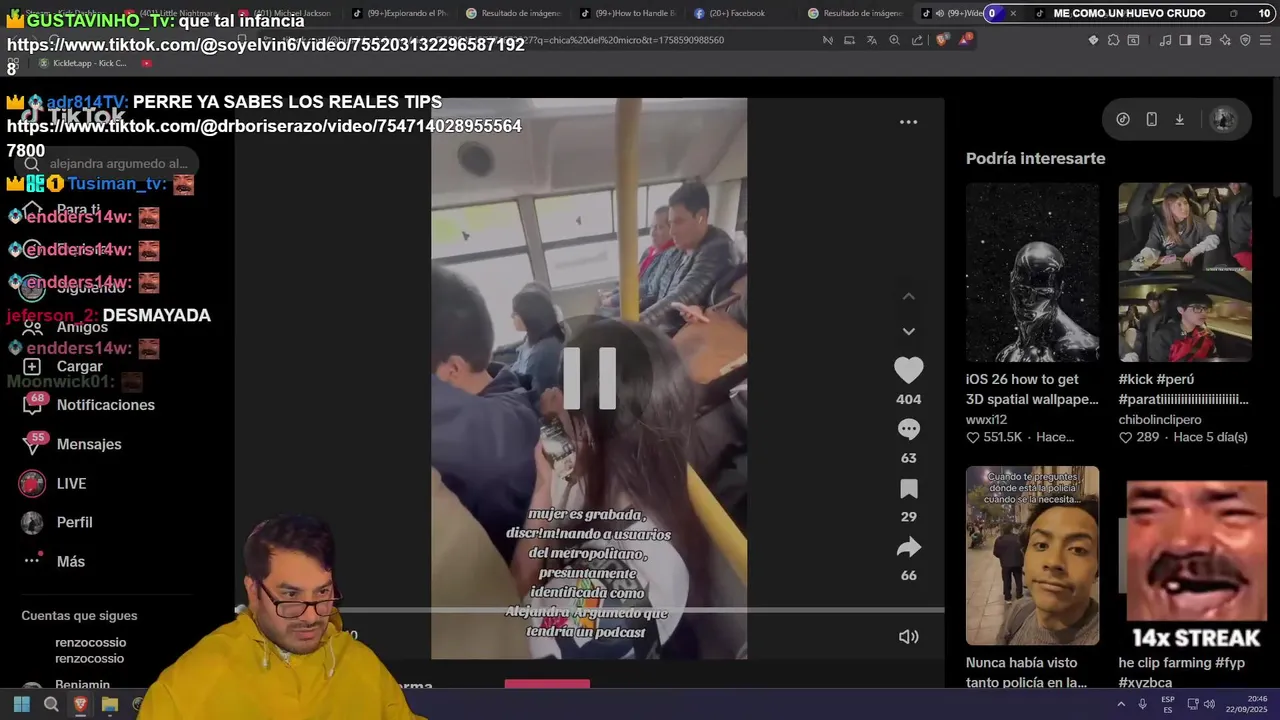Switch to the Little Nightmares YouTube tab
The image size is (1280, 720).
pyautogui.click(x=177, y=13)
